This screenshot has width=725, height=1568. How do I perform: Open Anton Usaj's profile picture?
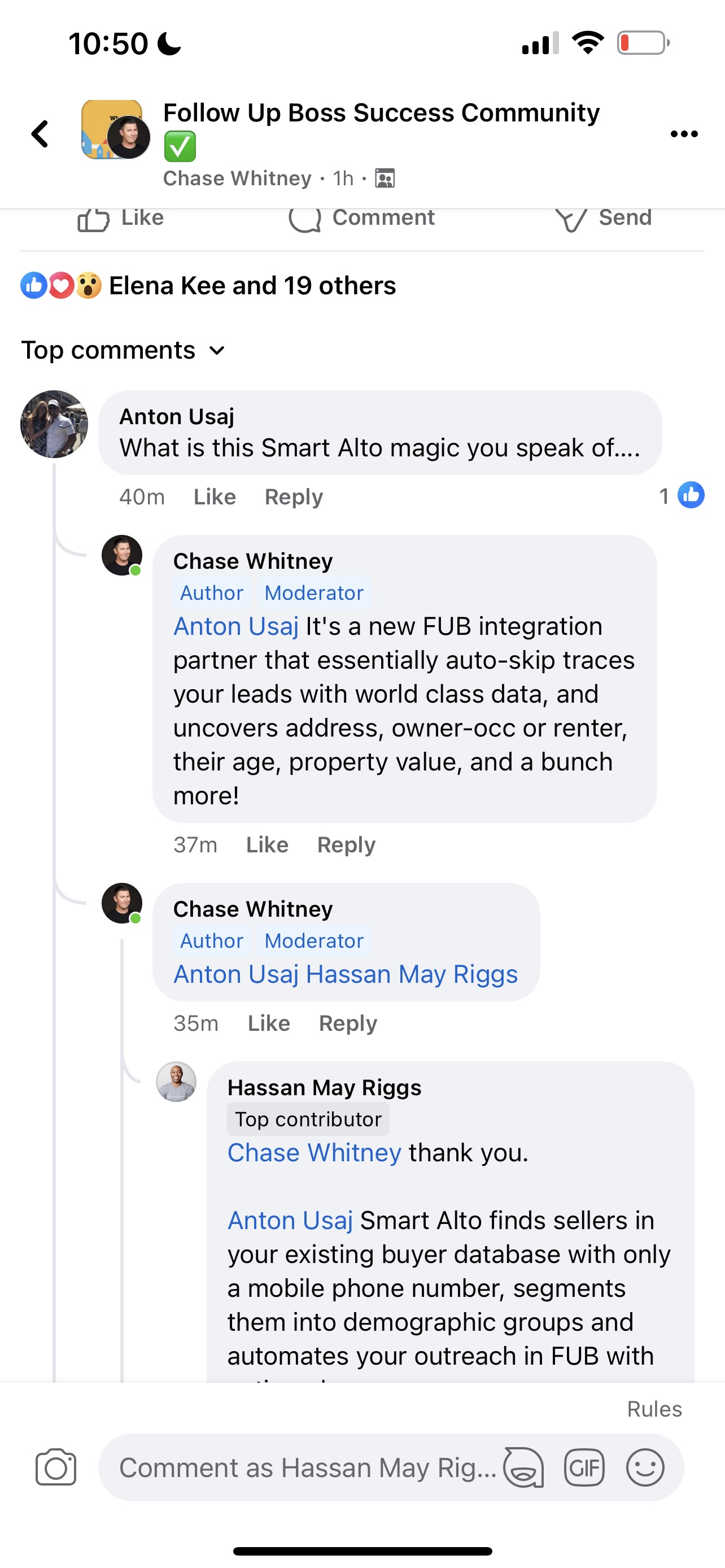click(54, 424)
